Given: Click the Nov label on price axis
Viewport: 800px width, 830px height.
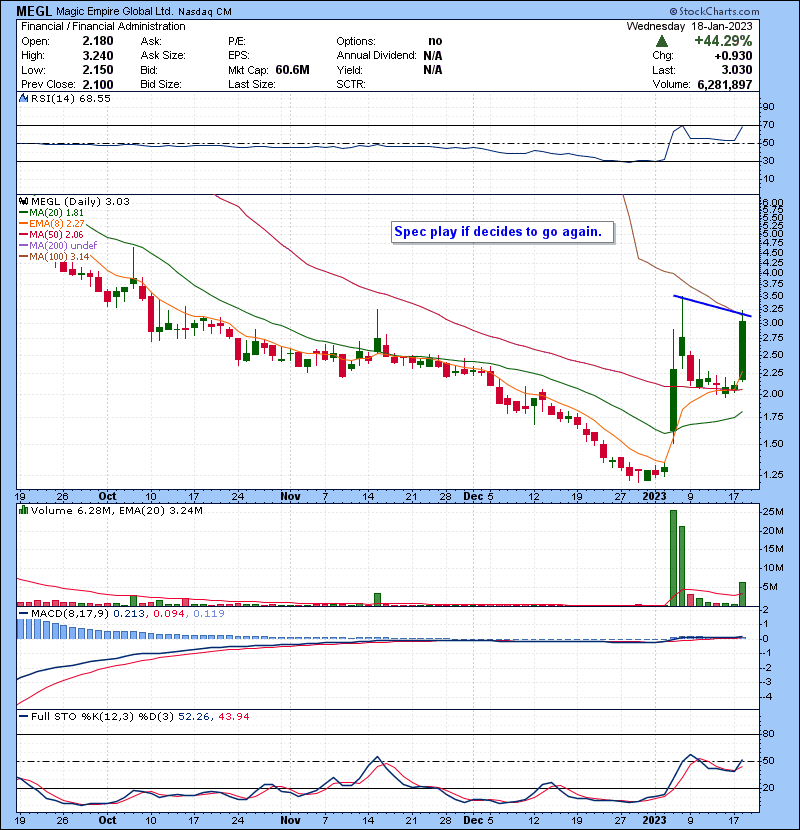Looking at the screenshot, I should pos(290,497).
